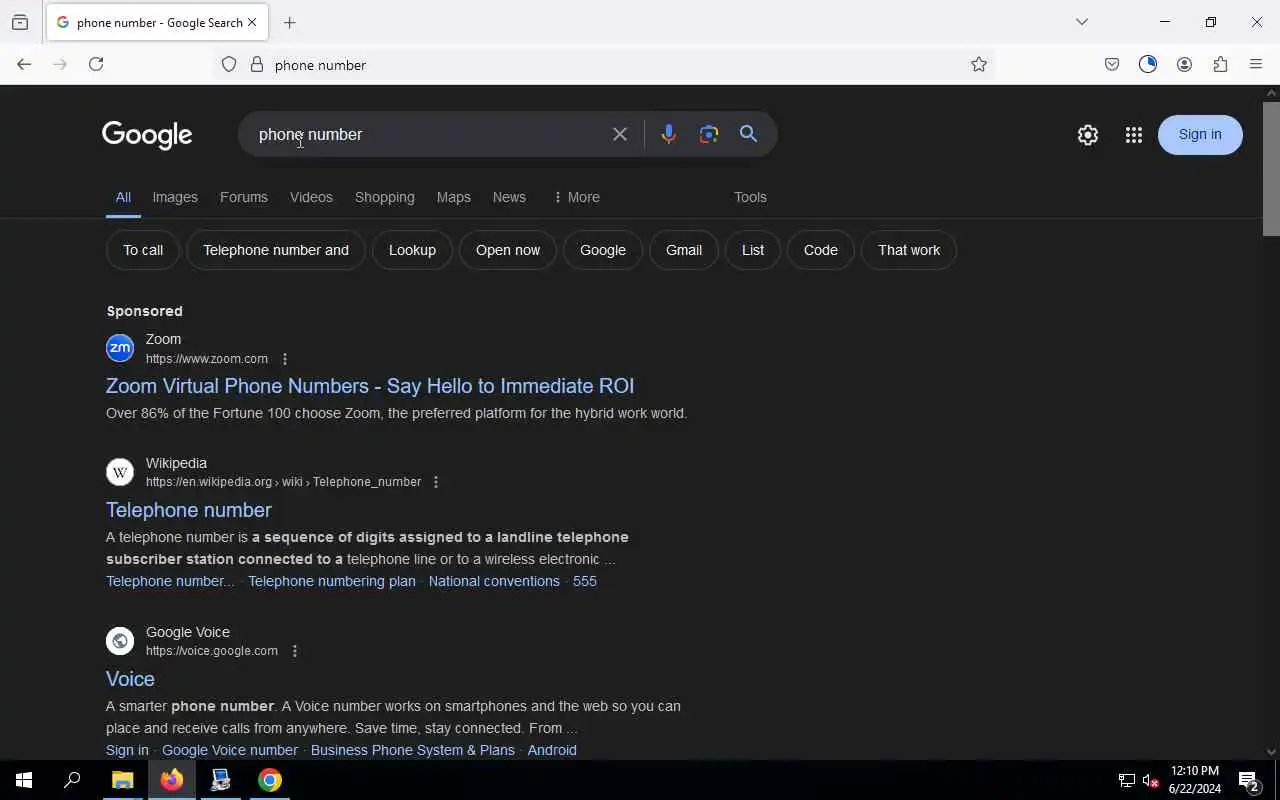Open the Firefox application menu
The height and width of the screenshot is (800, 1280).
(1256, 65)
